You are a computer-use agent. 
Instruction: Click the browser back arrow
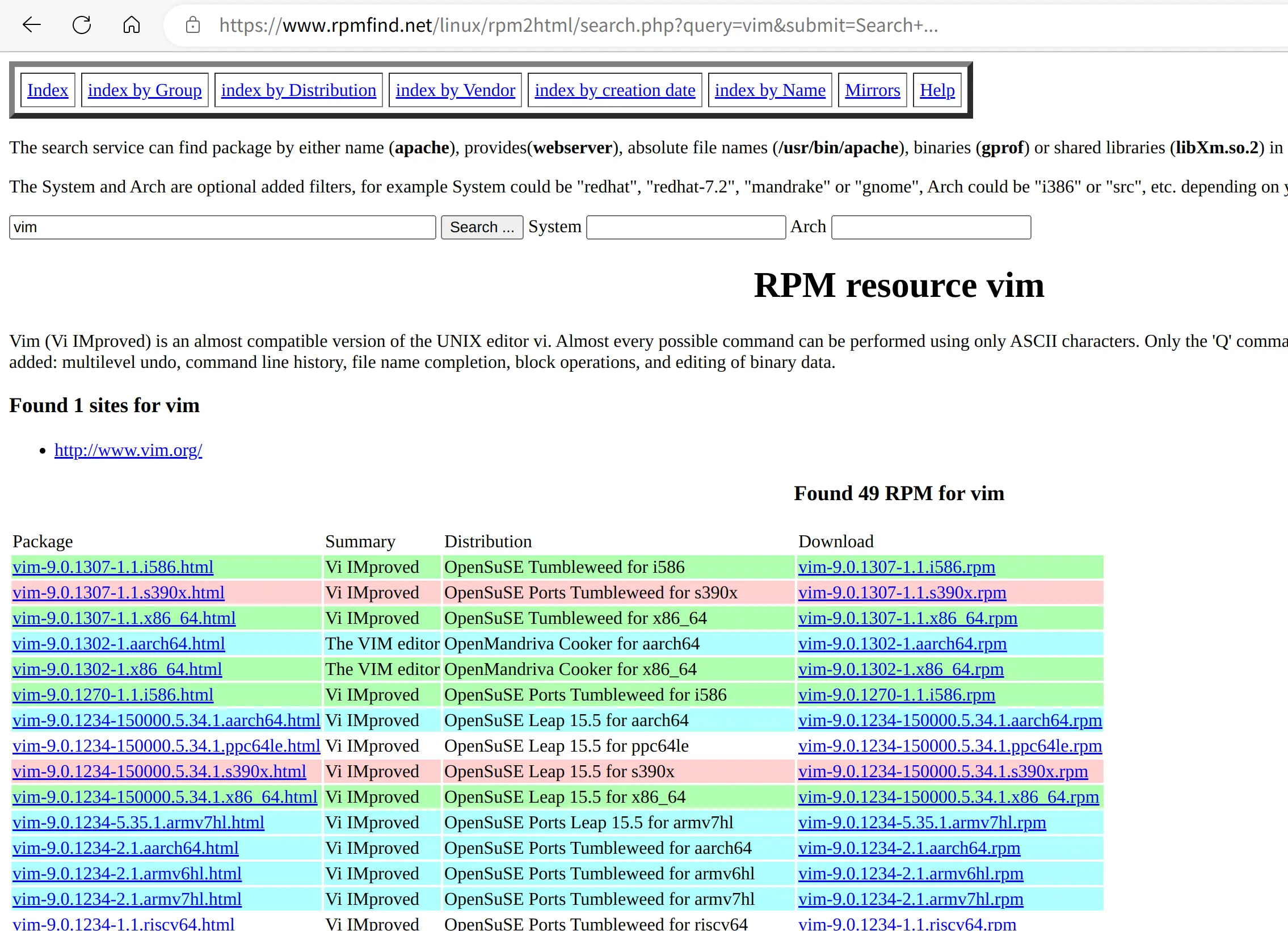pyautogui.click(x=32, y=25)
